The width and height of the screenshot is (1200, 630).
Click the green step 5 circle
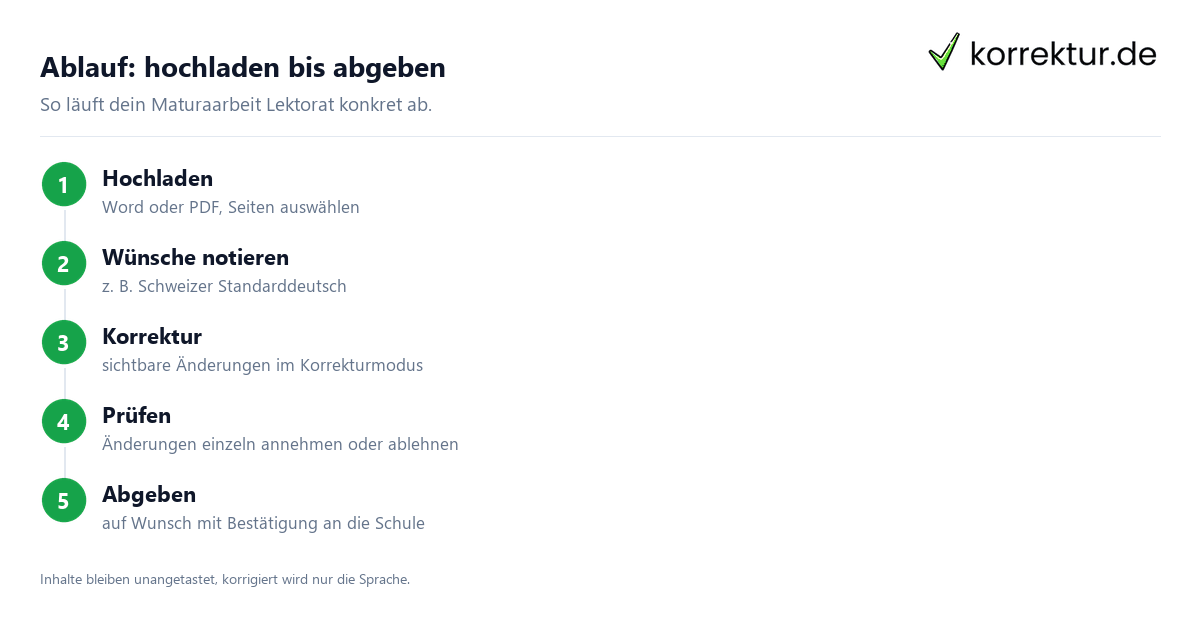(64, 501)
